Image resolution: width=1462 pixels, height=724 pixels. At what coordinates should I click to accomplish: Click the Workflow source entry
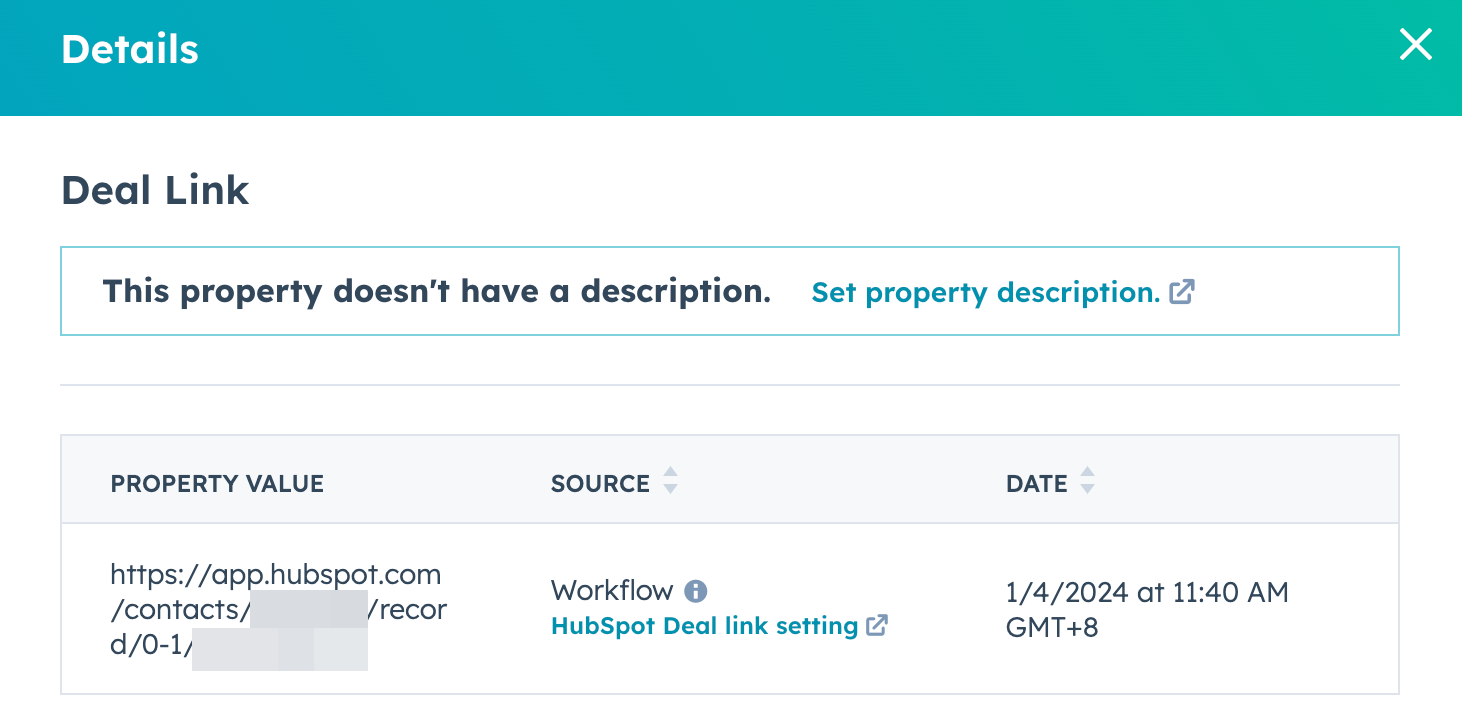[x=613, y=590]
